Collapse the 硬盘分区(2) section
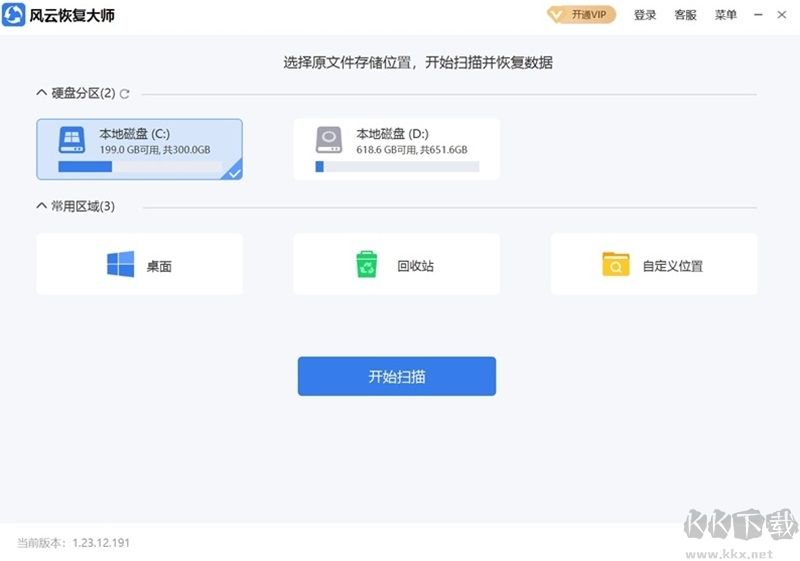Screen dimensions: 800x561 41,92
